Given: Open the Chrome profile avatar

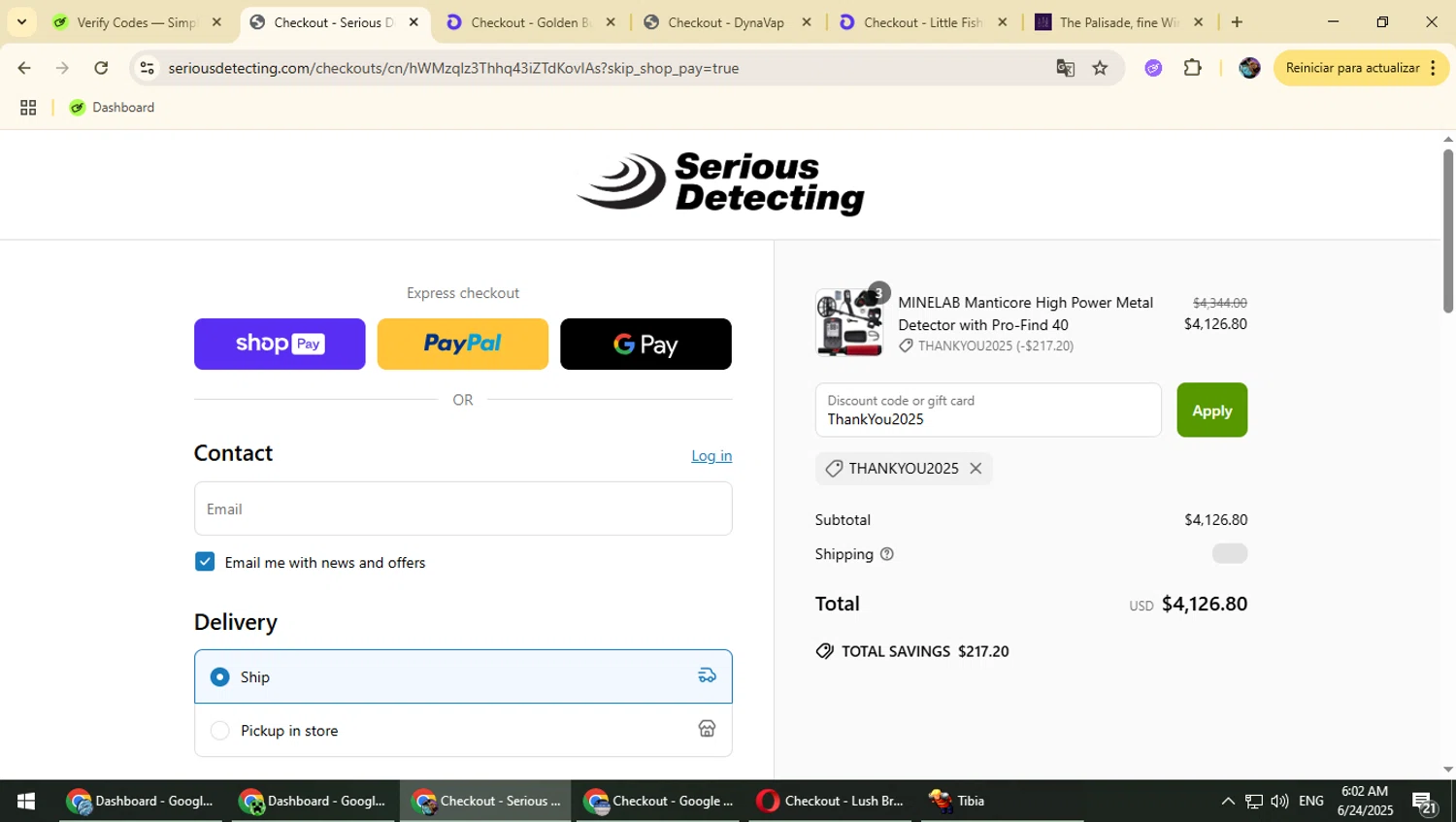Looking at the screenshot, I should pyautogui.click(x=1249, y=68).
